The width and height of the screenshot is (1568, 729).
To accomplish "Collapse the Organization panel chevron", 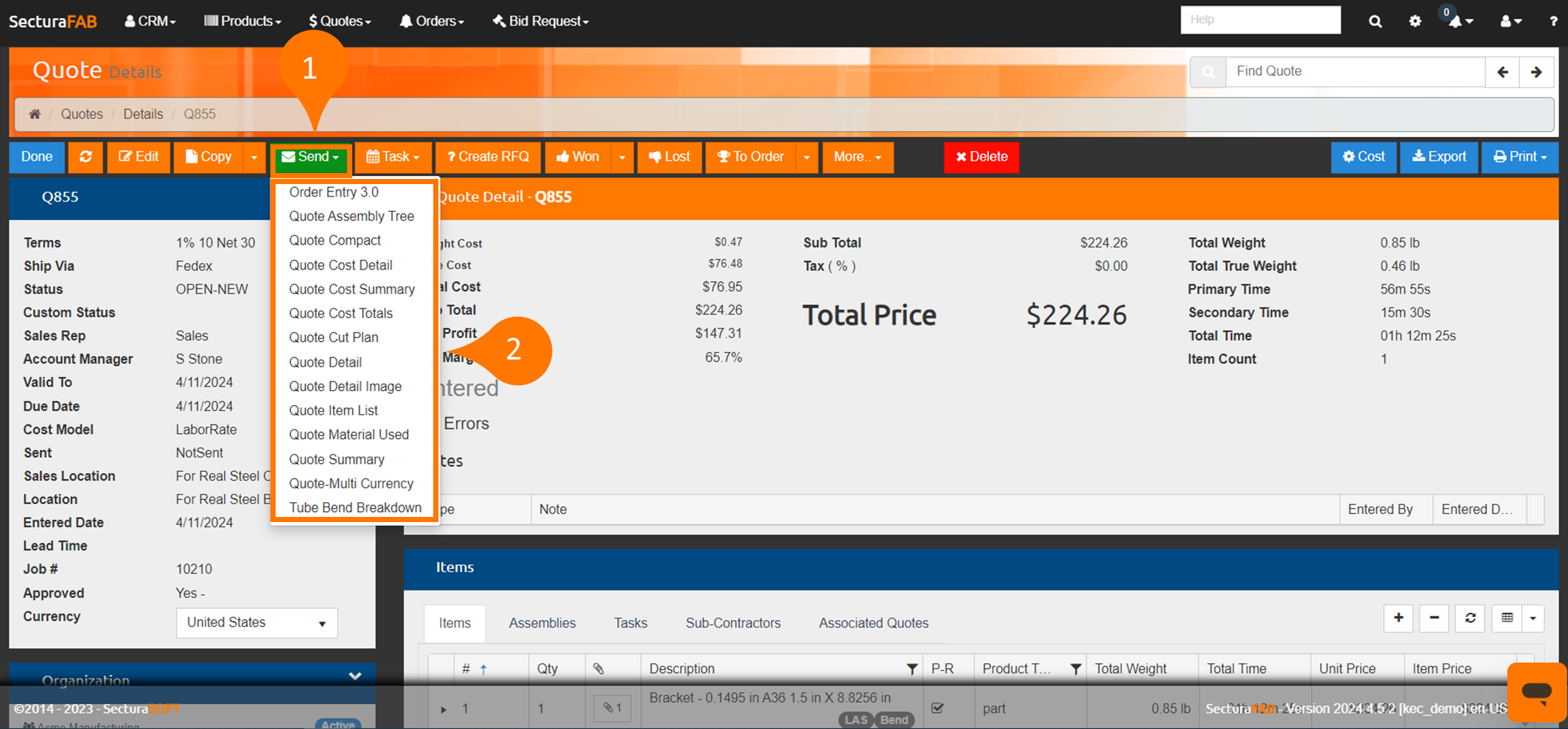I will coord(355,676).
